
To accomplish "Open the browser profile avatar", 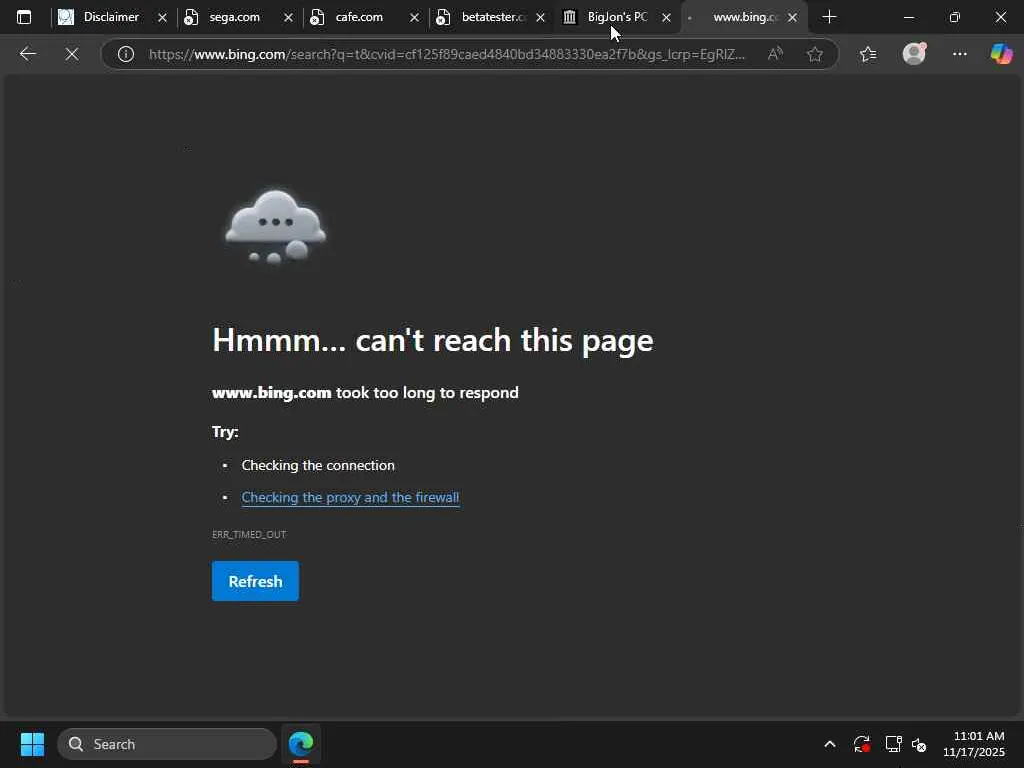I will (914, 54).
